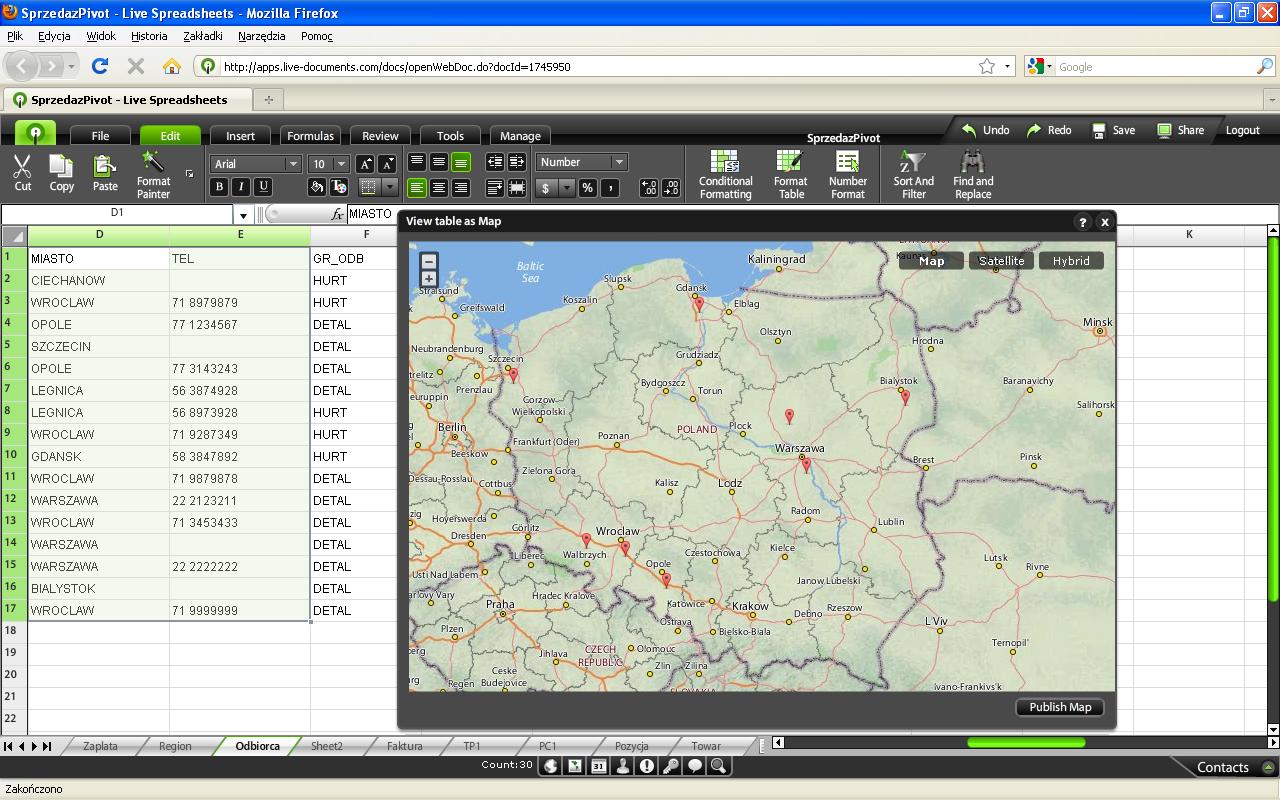Expand the borders dropdown arrow
Image resolution: width=1280 pixels, height=800 pixels.
coord(390,187)
